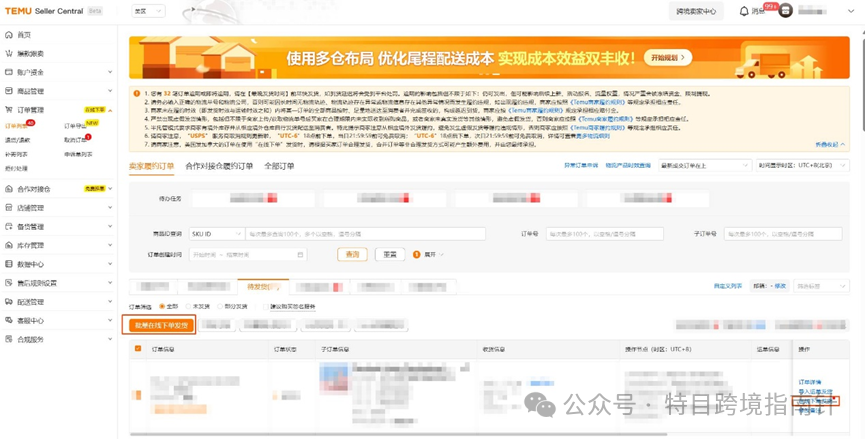The height and width of the screenshot is (439, 865).
Task: Open the region dropdown beside the logo
Action: [148, 11]
